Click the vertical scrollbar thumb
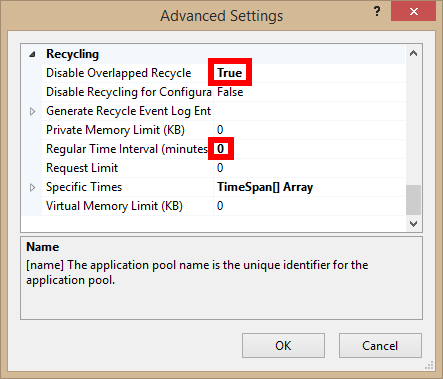Viewport: 443px width, 379px height. pos(413,200)
